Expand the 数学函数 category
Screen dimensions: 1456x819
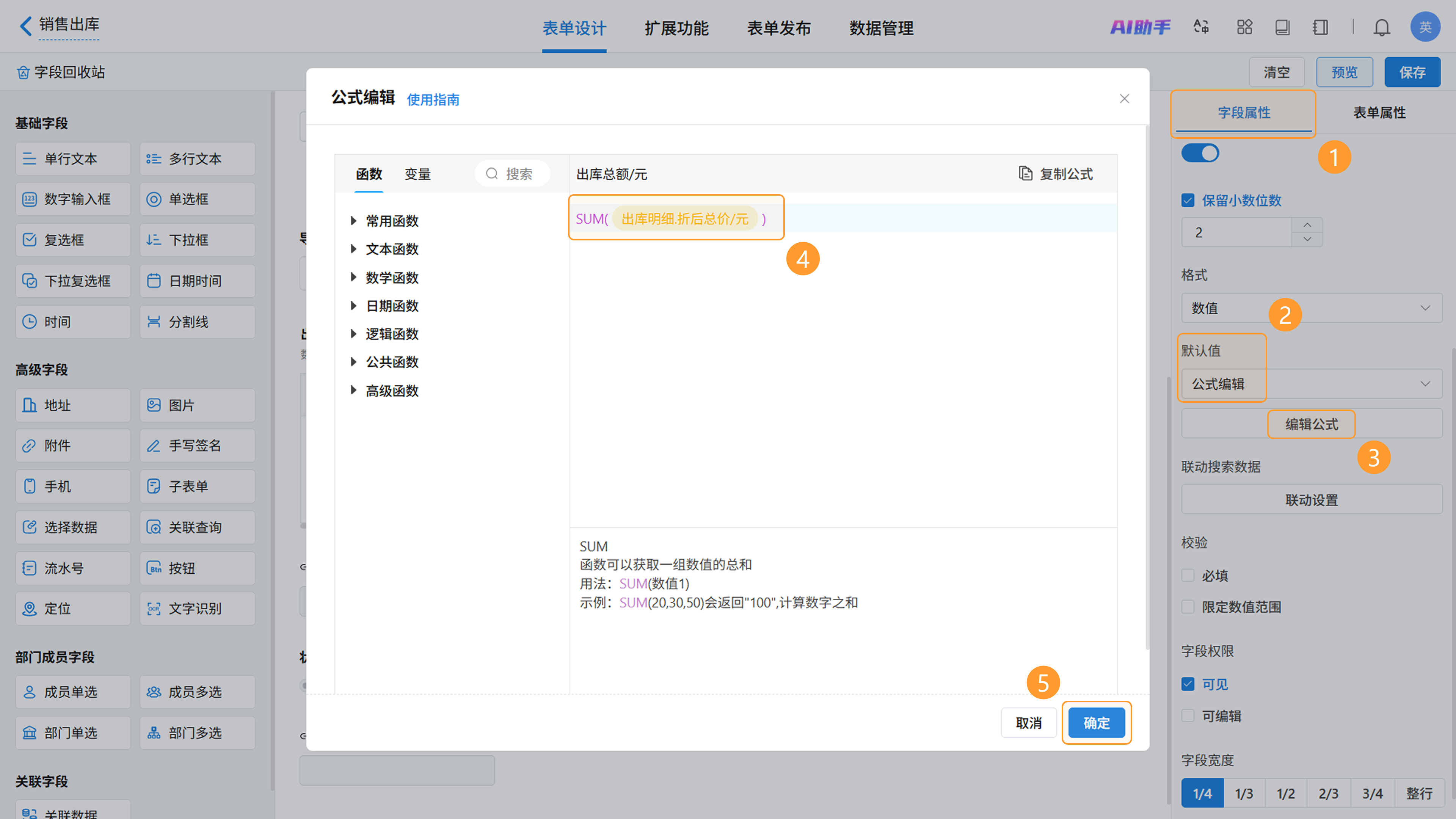pos(353,277)
